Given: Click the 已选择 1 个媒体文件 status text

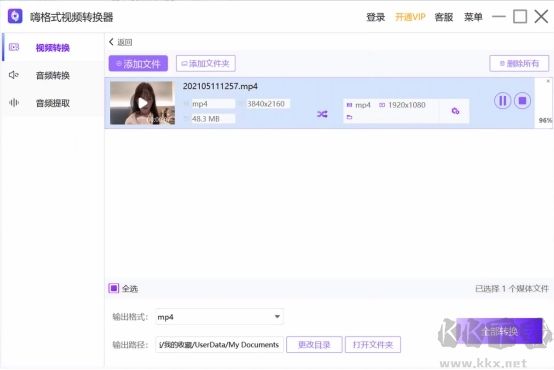Looking at the screenshot, I should coord(512,289).
